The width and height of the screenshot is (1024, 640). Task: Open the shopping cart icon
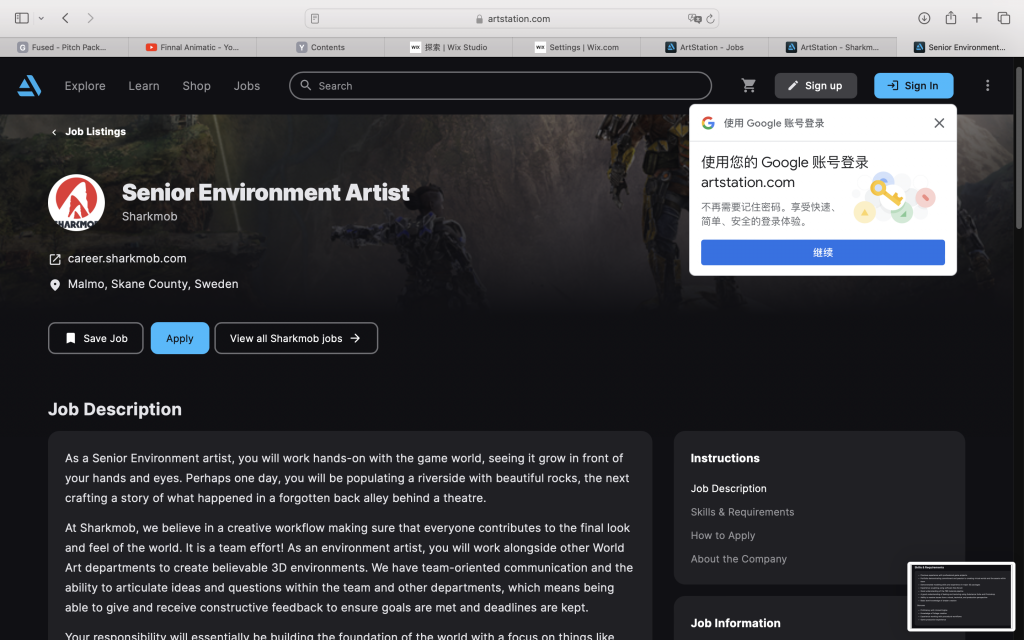tap(748, 86)
